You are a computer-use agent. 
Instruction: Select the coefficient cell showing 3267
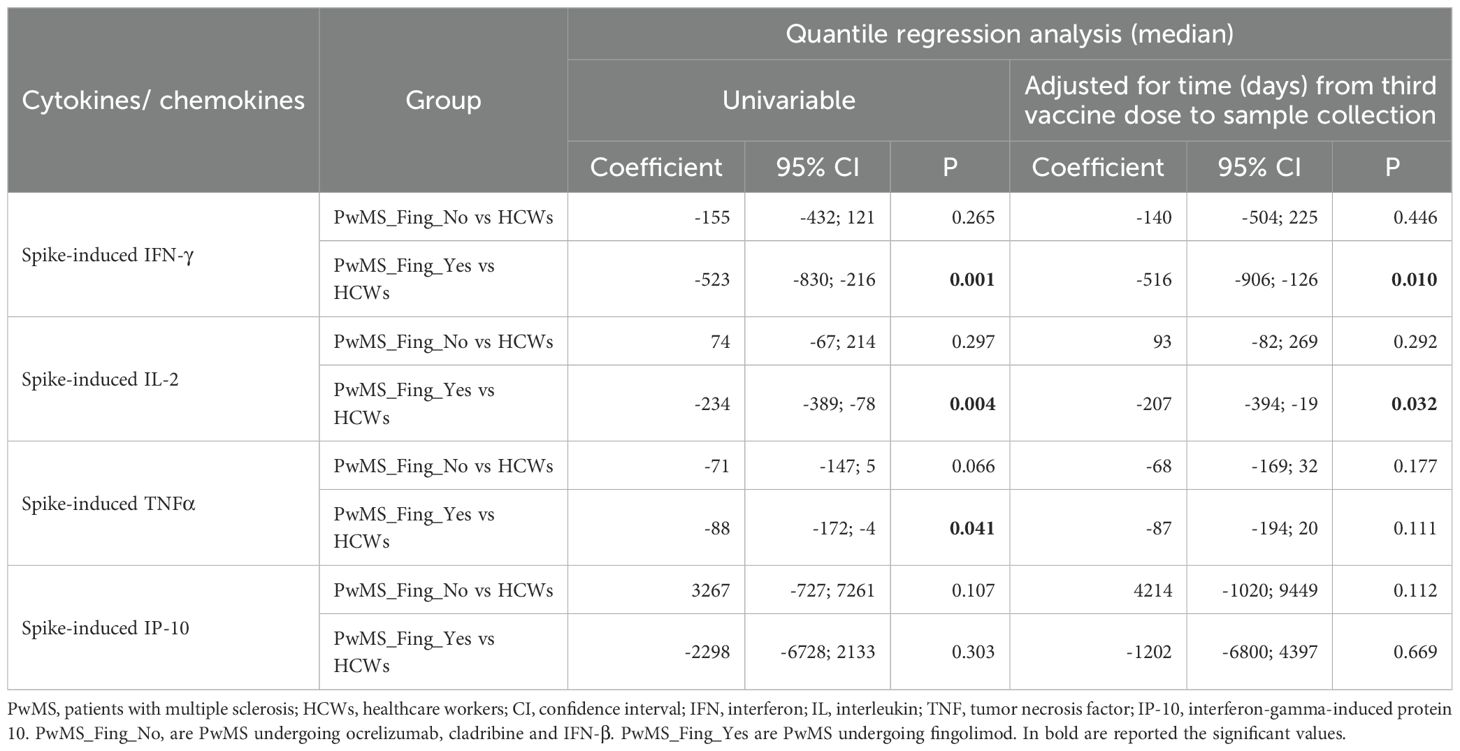tap(709, 591)
